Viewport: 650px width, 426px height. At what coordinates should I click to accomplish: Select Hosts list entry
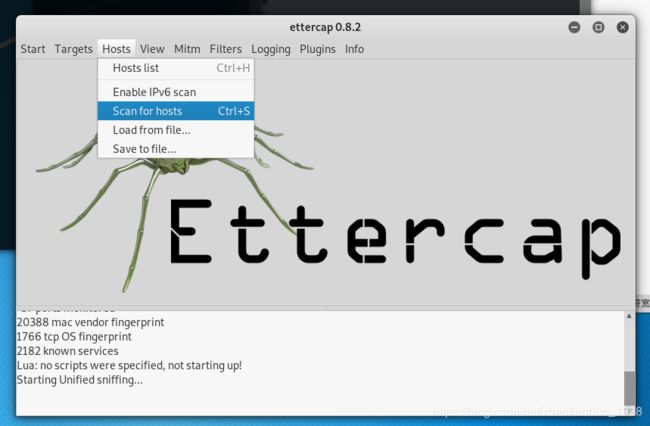pos(176,68)
